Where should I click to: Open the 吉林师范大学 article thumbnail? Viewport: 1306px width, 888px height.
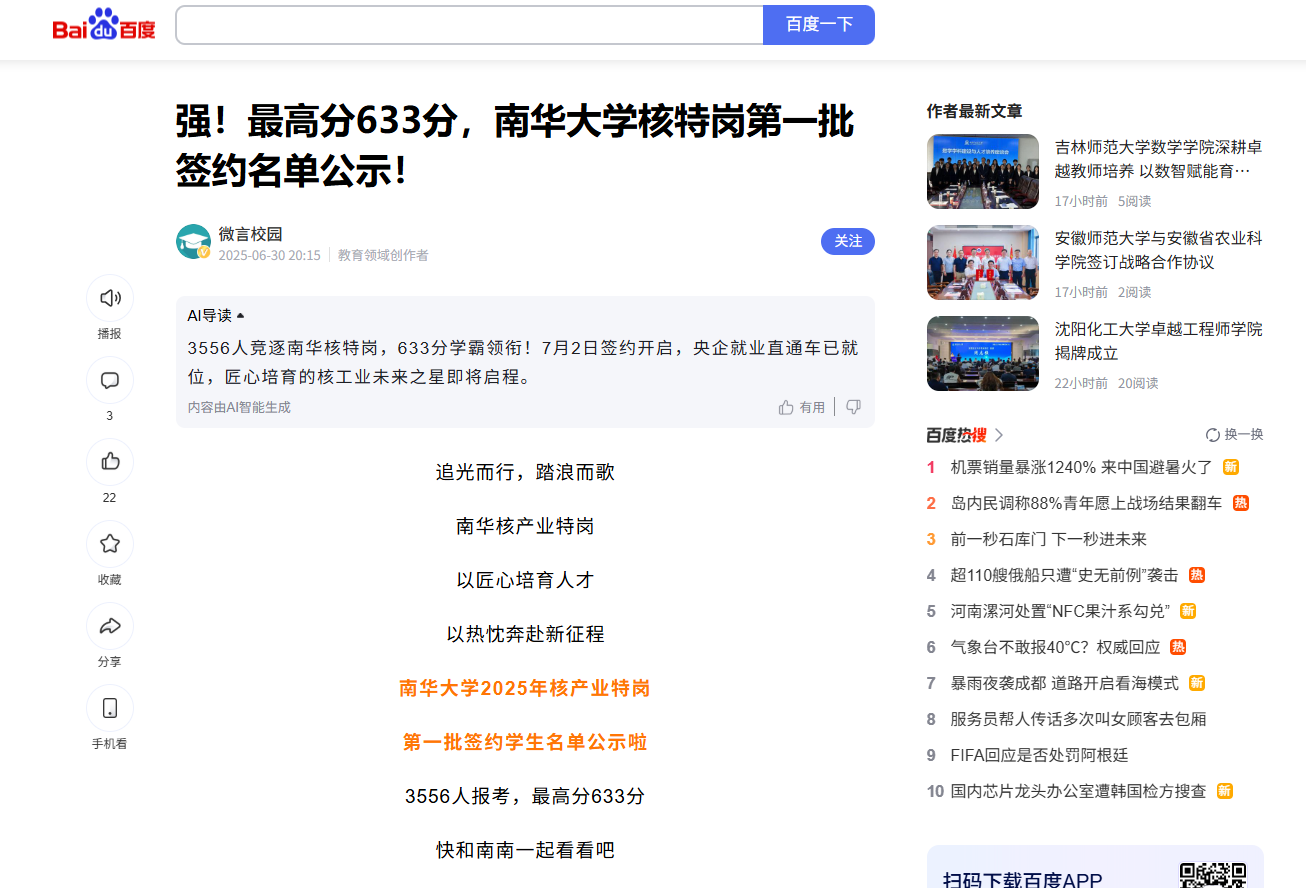click(983, 171)
